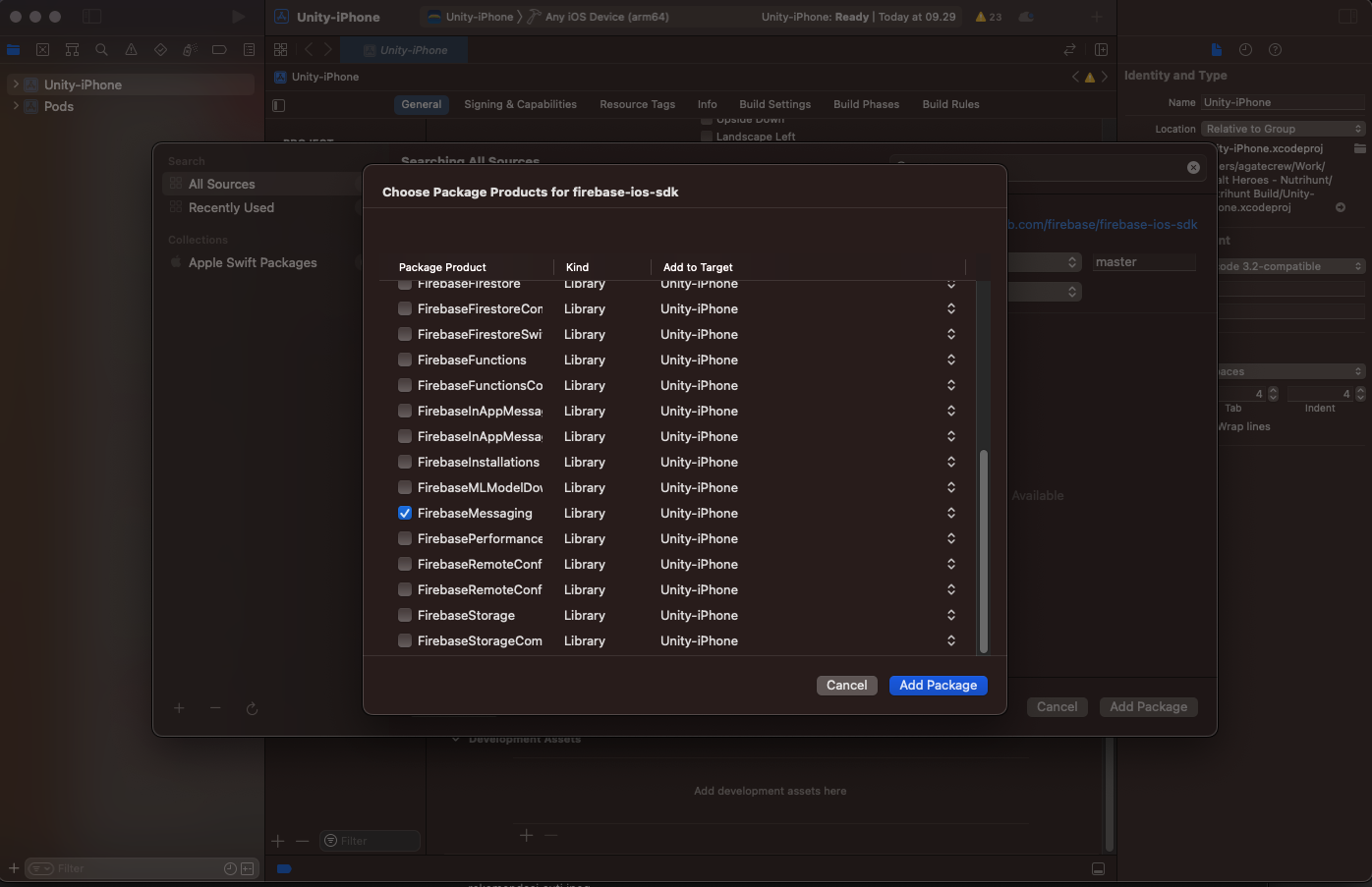Switch to the Build Settings tab
This screenshot has height=887, width=1372.
coord(774,104)
